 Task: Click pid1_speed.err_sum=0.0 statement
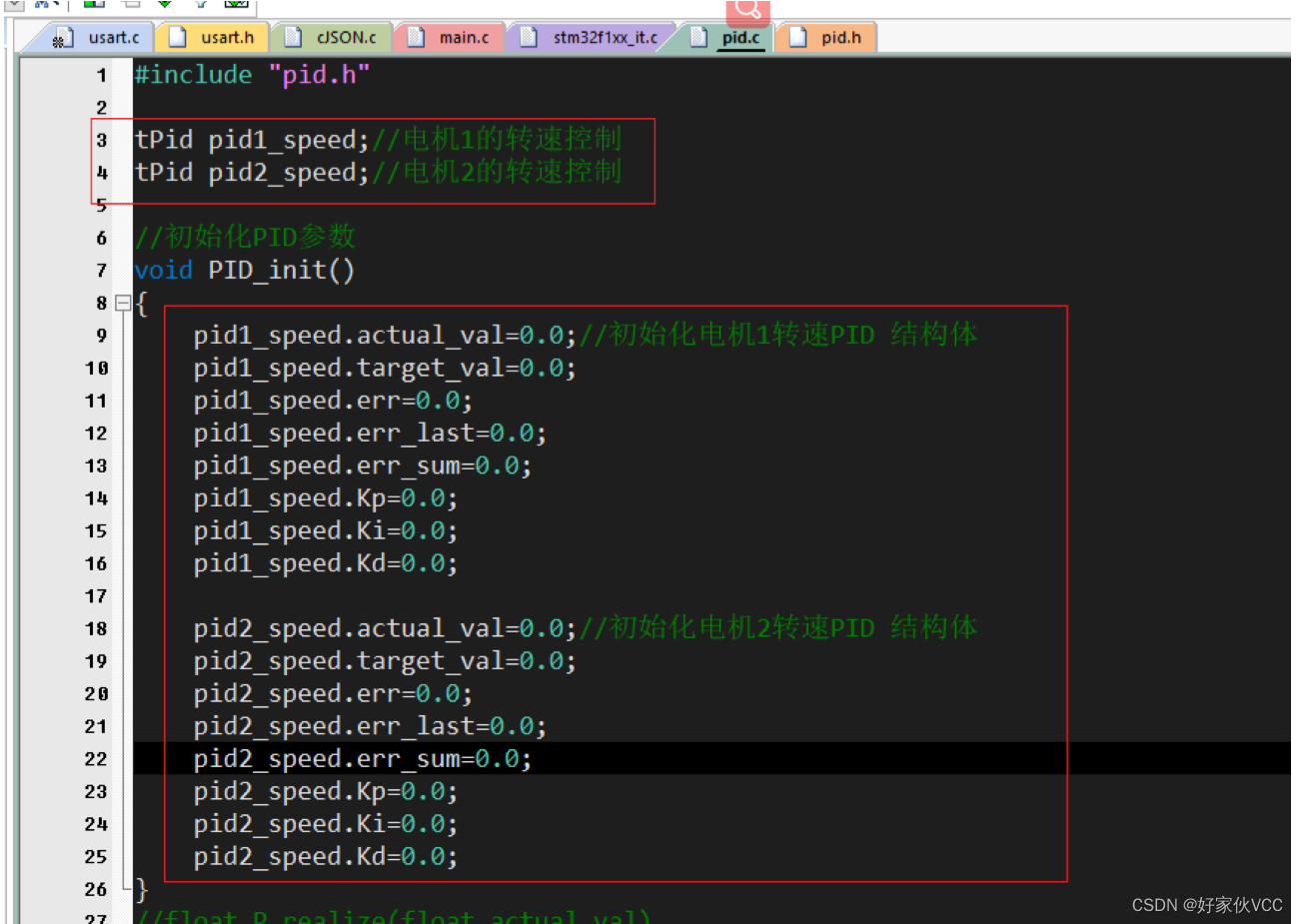363,466
